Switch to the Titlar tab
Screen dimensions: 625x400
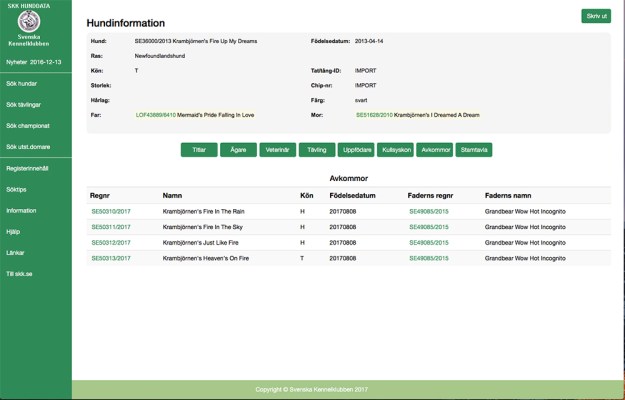199,150
